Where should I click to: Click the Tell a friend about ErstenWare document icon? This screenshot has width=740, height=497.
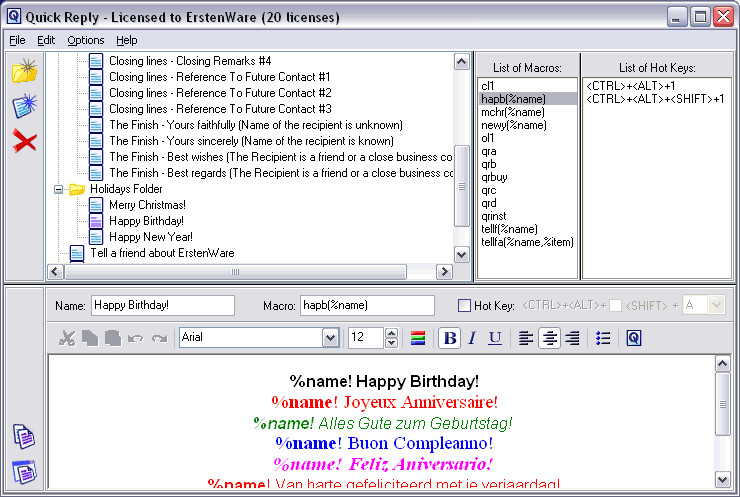(77, 253)
